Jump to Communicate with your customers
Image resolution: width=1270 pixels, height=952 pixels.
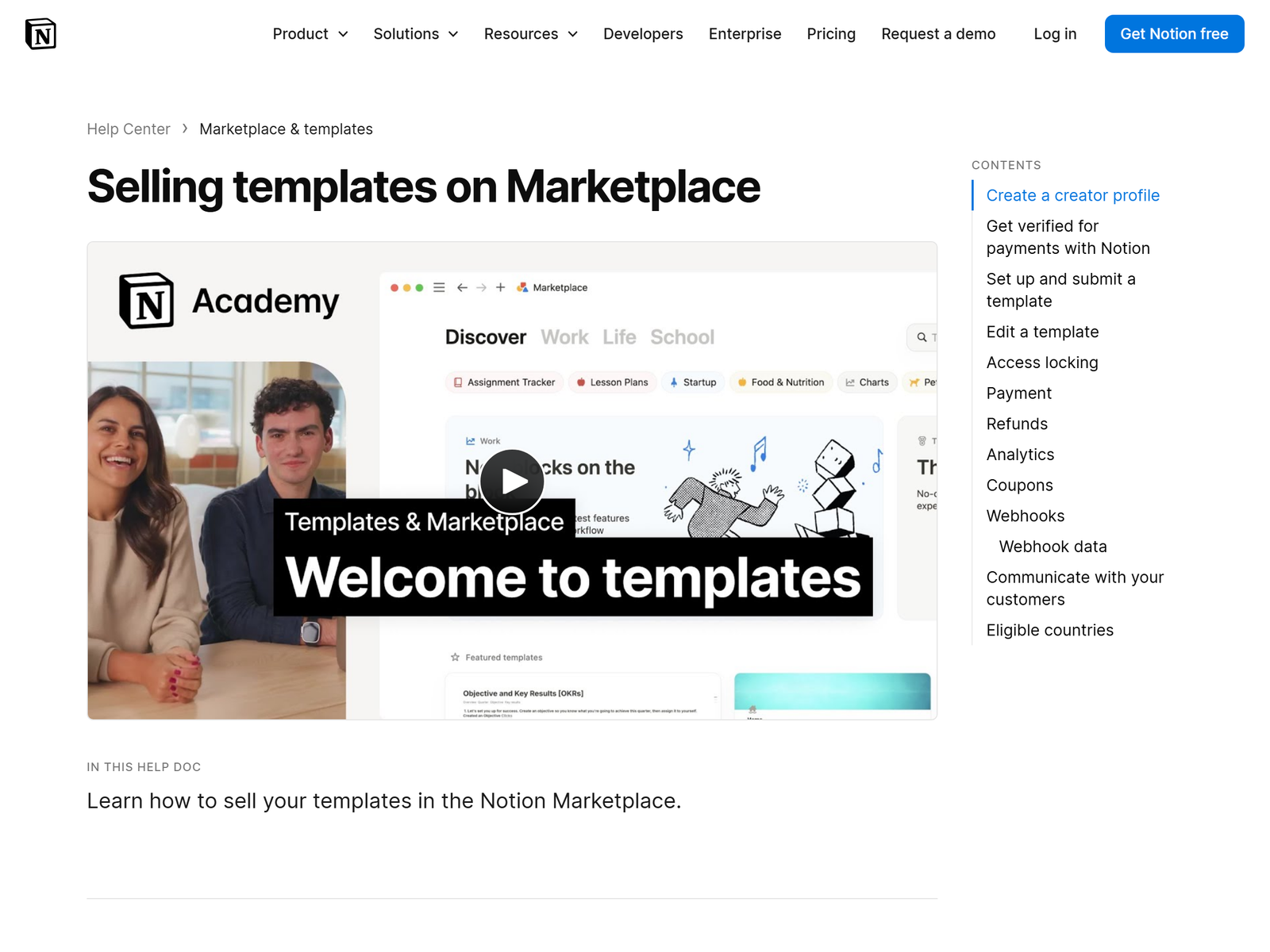(1075, 589)
